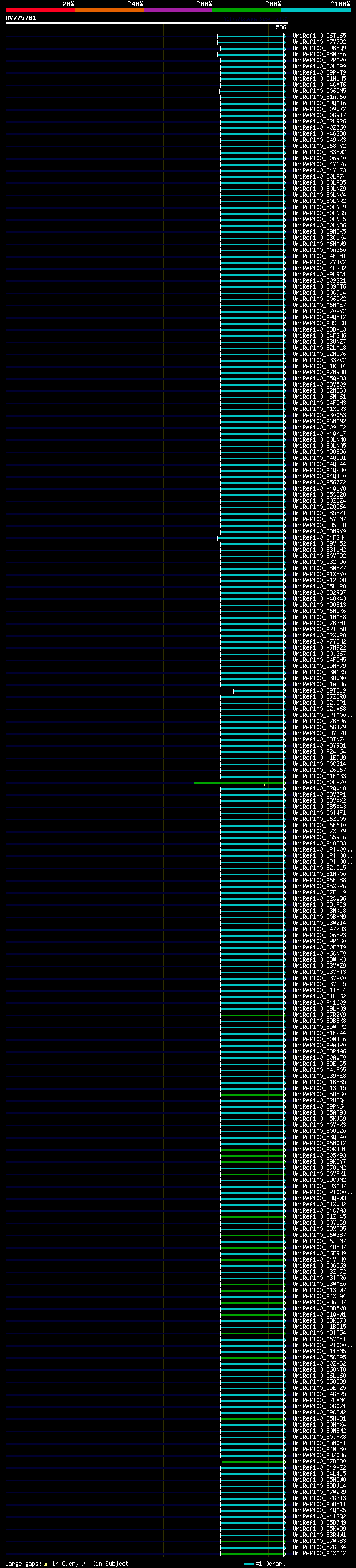
Task: Select the UniRef100_B0LP74 label
Action: tap(319, 176)
